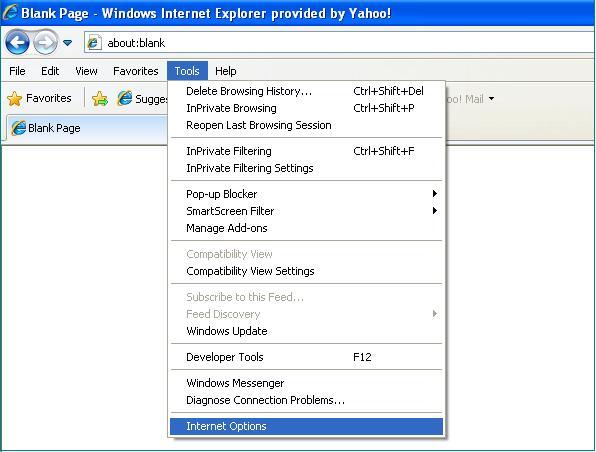Choose InPrivate Filtering menu entry

pyautogui.click(x=306, y=151)
